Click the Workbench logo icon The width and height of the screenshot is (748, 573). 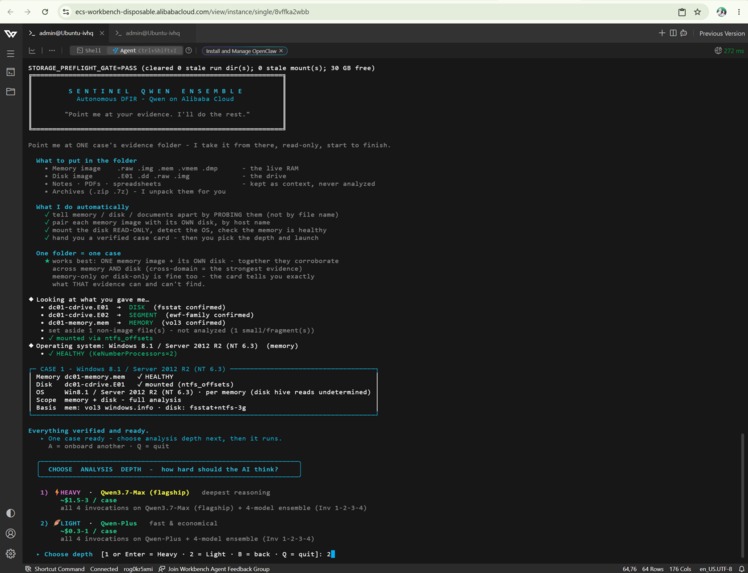coord(10,33)
